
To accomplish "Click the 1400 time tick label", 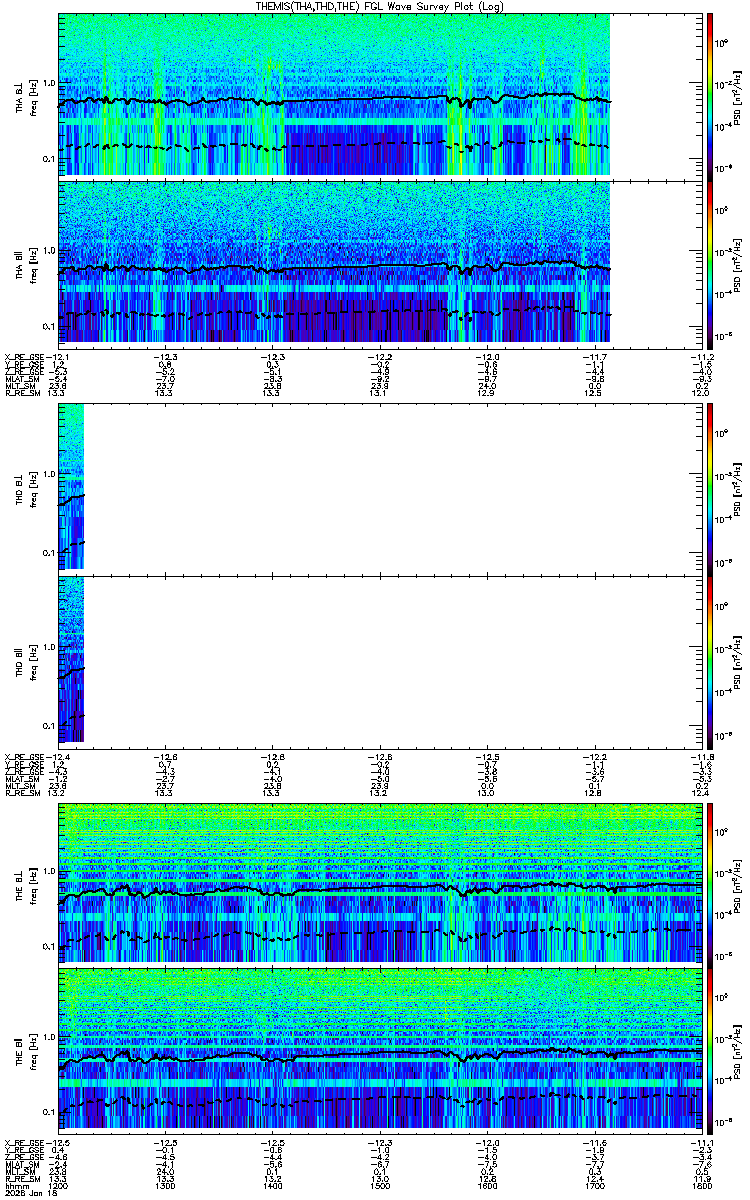I will 272,1185.
